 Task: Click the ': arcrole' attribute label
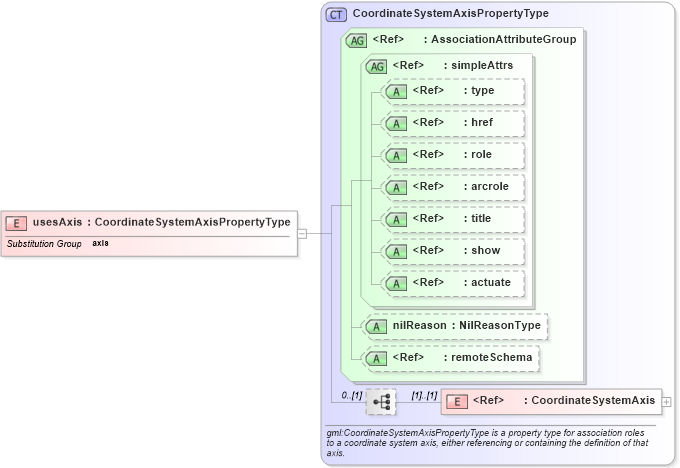click(486, 187)
